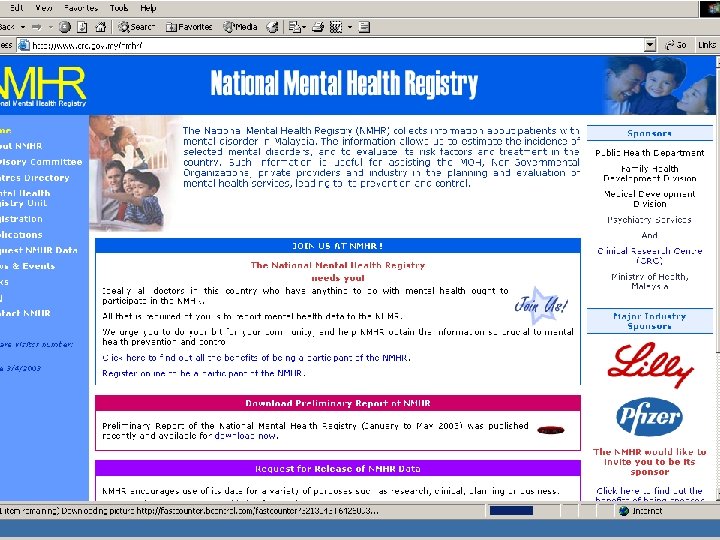Expand the Mail icon dropdown arrow
Image resolution: width=720 pixels, height=540 pixels.
point(304,27)
